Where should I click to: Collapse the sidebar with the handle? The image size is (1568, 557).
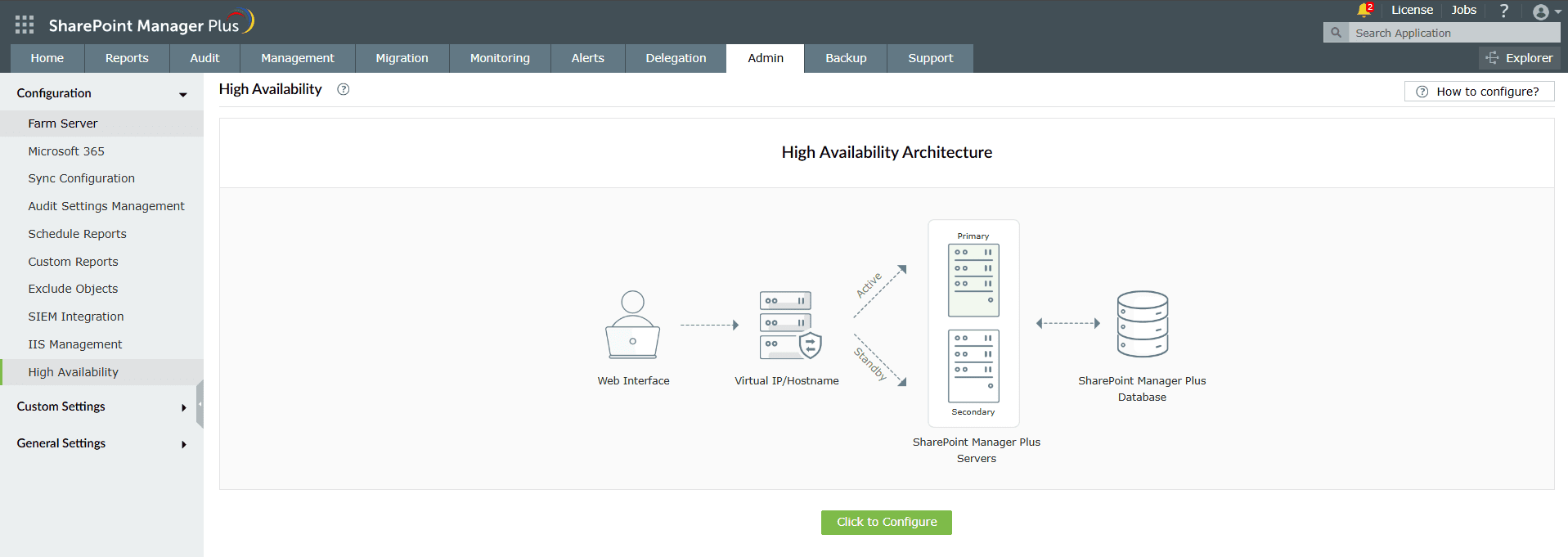[x=200, y=403]
